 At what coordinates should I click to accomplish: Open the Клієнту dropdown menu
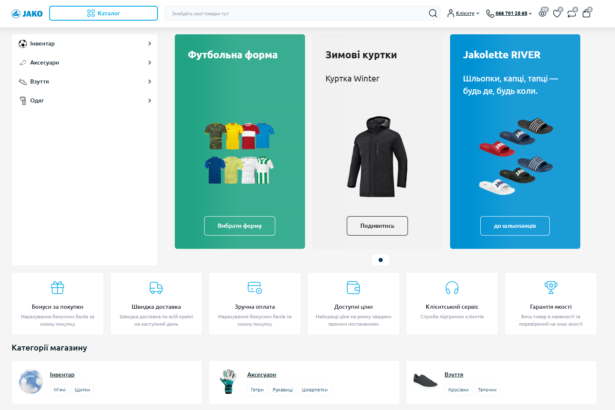(x=463, y=14)
